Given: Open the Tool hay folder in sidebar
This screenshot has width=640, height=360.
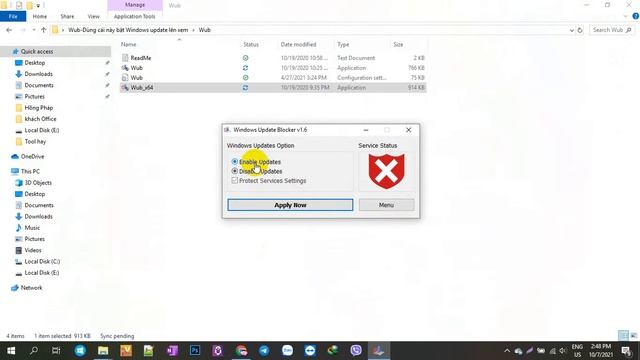Looking at the screenshot, I should pyautogui.click(x=35, y=141).
